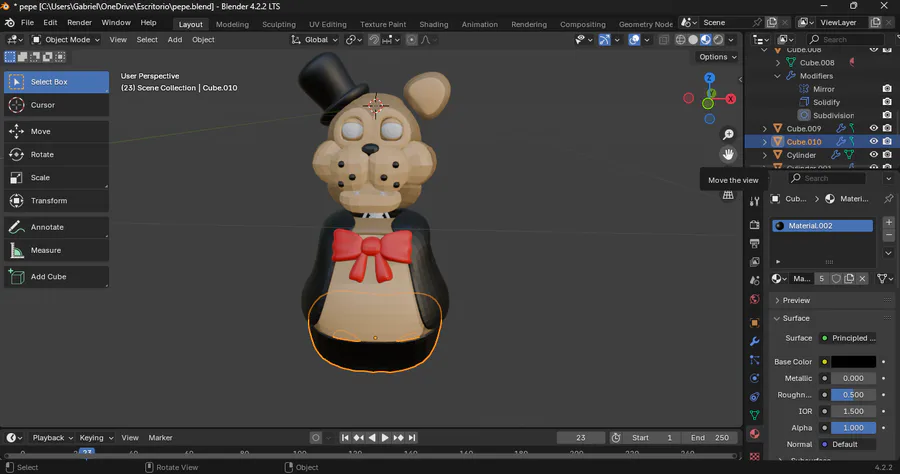This screenshot has height=474, width=900.
Task: Open the Physics properties tab
Action: [755, 378]
